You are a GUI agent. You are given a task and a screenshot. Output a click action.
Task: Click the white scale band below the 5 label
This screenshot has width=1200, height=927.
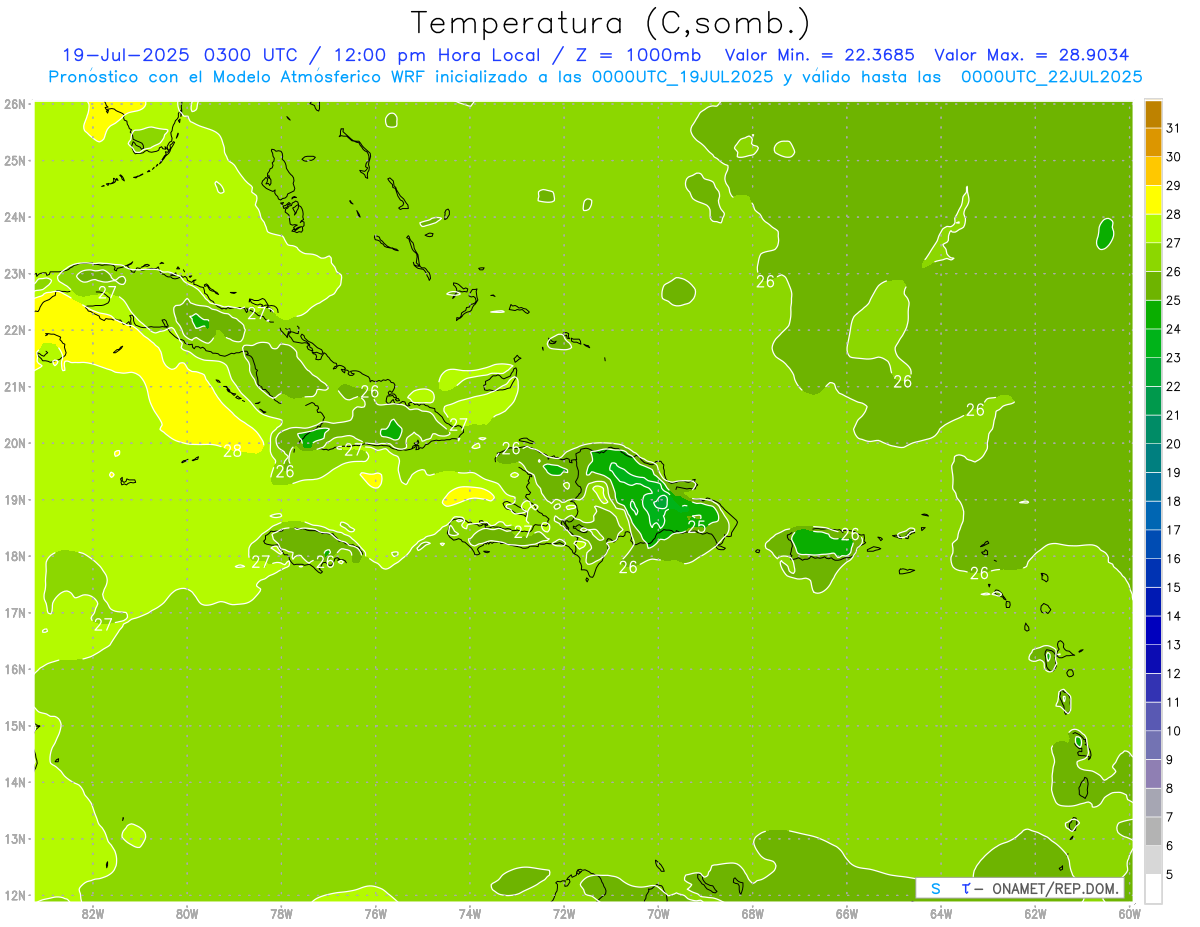pyautogui.click(x=1153, y=889)
